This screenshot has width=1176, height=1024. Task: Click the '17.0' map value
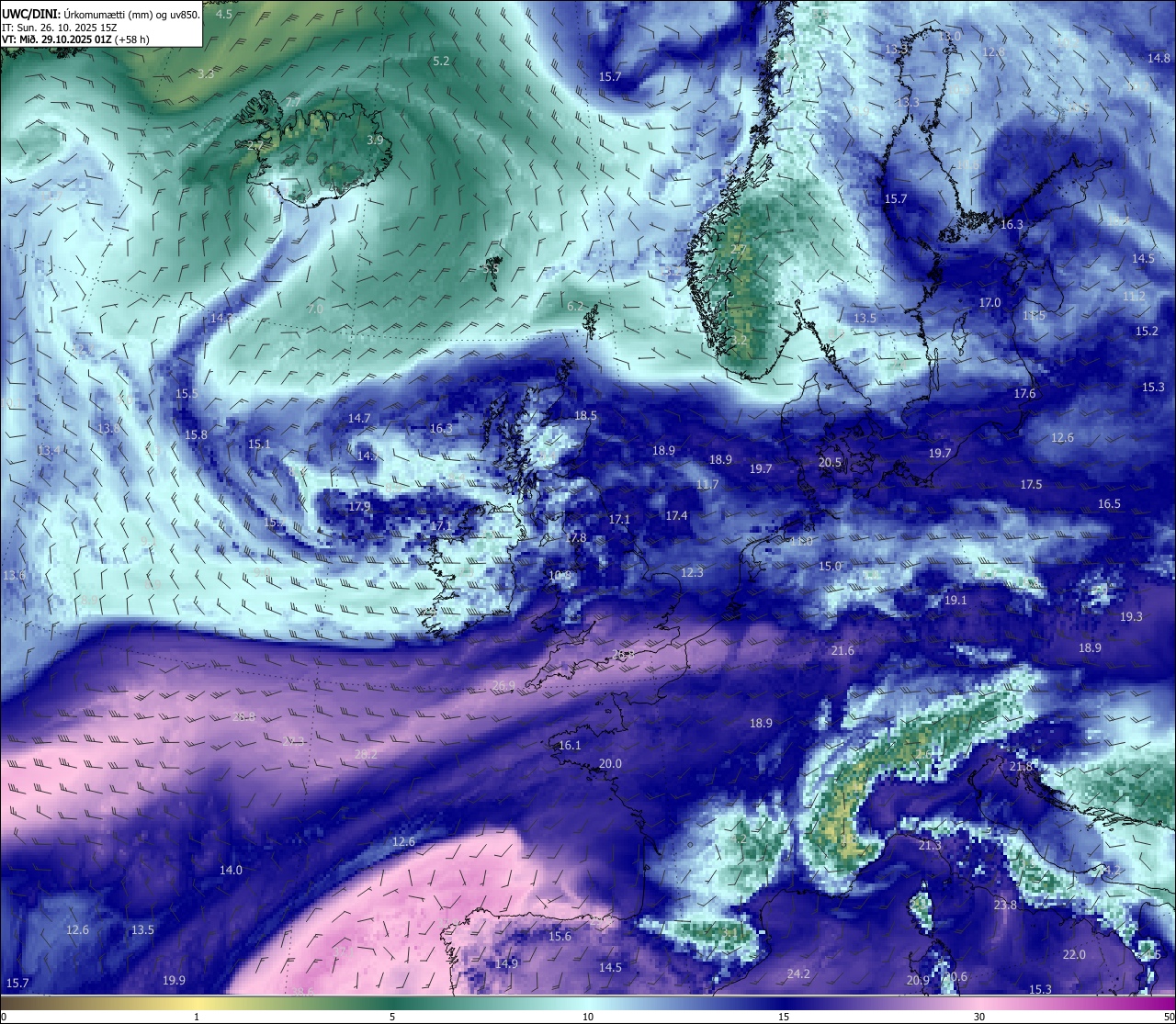[x=989, y=302]
